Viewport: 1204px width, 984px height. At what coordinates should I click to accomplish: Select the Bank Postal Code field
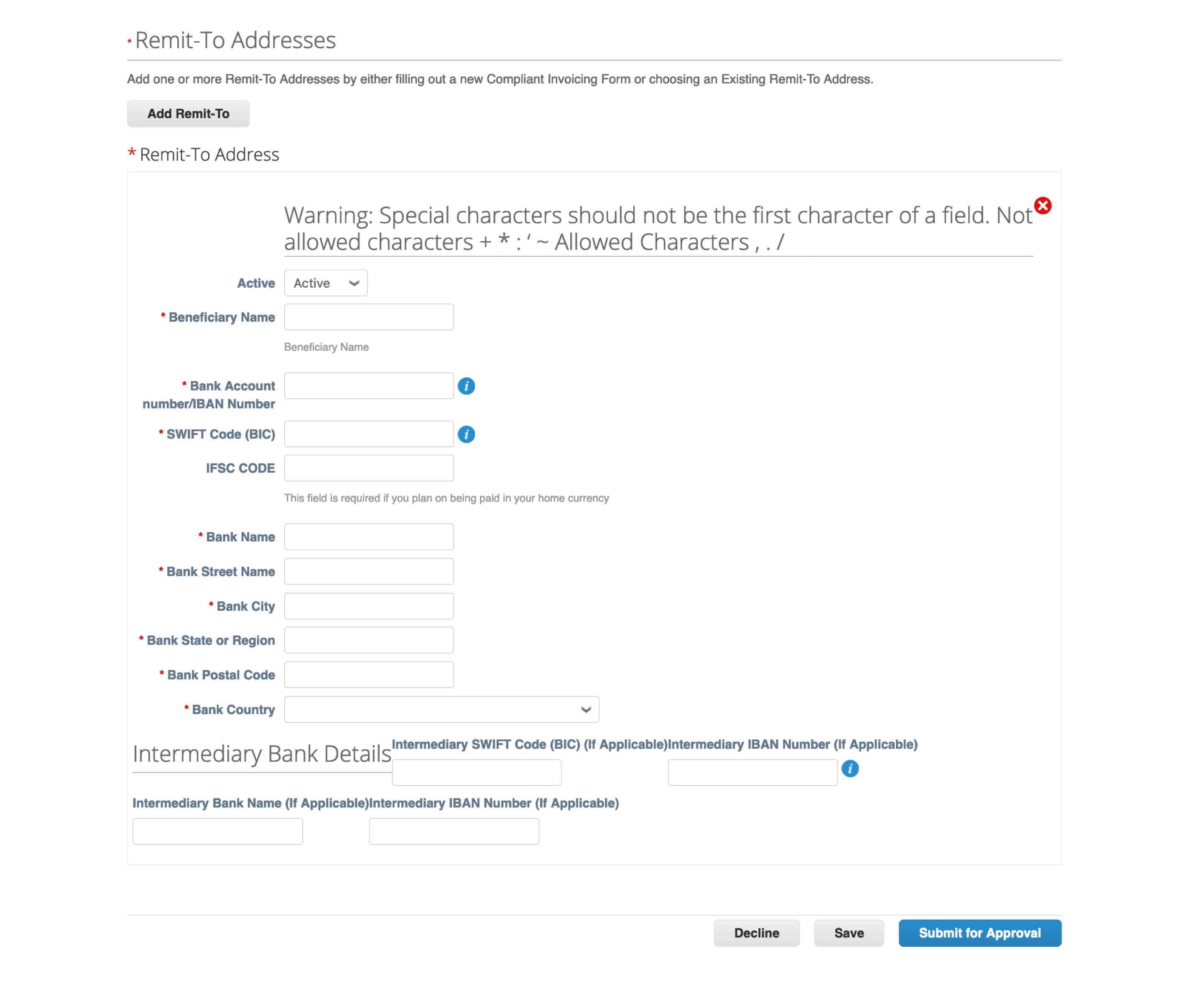(368, 675)
